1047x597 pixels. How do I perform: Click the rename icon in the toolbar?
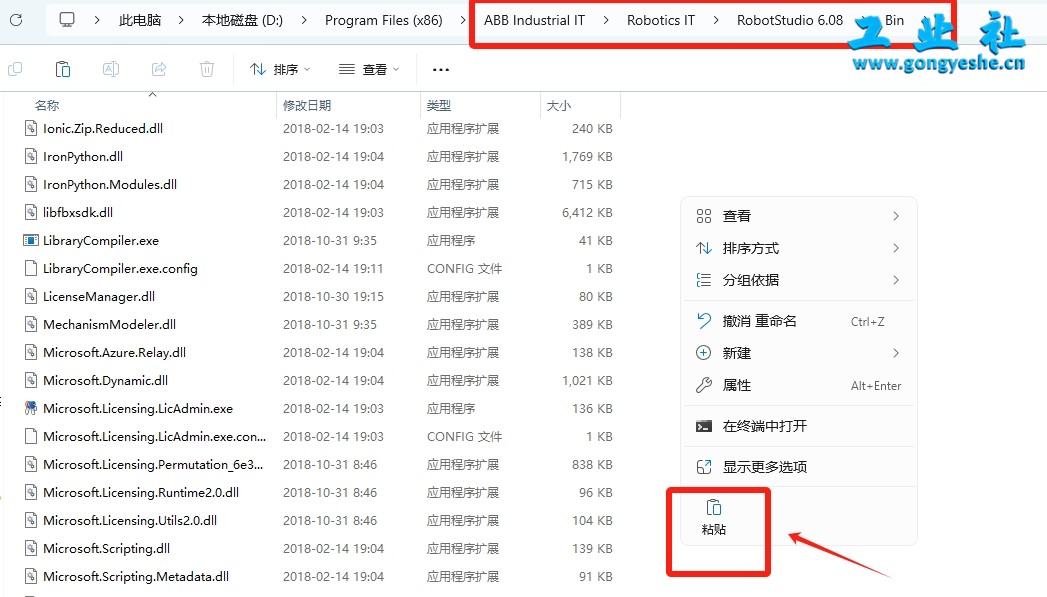point(111,69)
